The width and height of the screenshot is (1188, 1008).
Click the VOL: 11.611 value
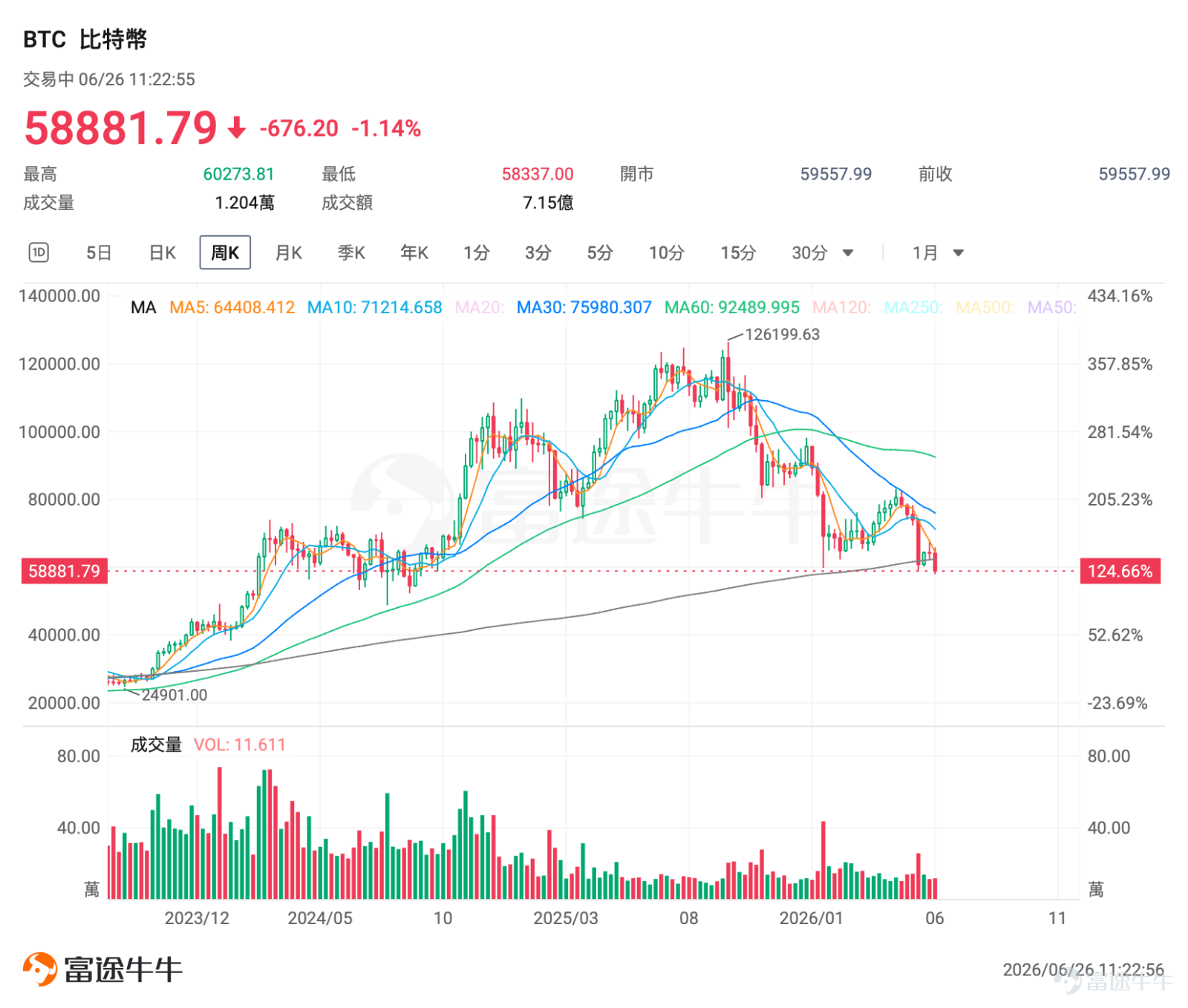[240, 744]
